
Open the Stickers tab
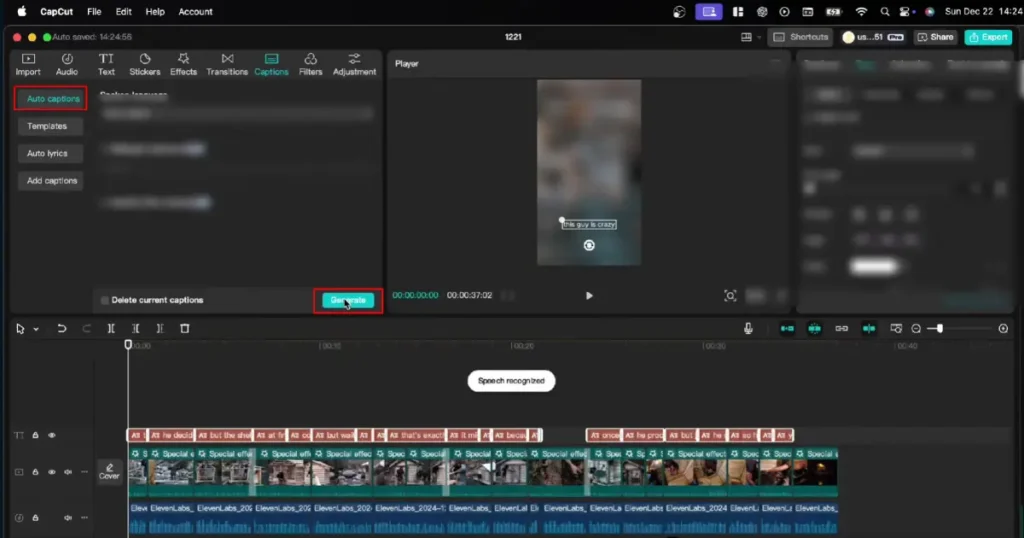[x=144, y=65]
